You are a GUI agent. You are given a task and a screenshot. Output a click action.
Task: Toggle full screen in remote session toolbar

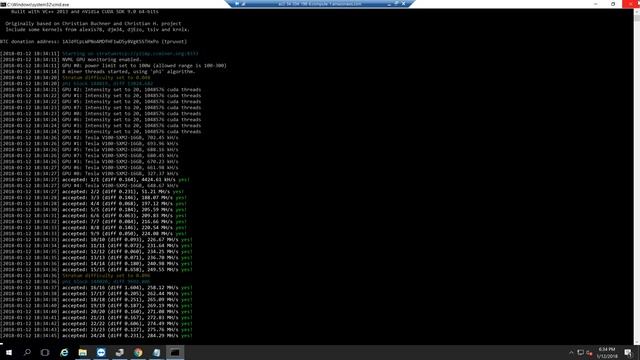pyautogui.click(x=396, y=3)
